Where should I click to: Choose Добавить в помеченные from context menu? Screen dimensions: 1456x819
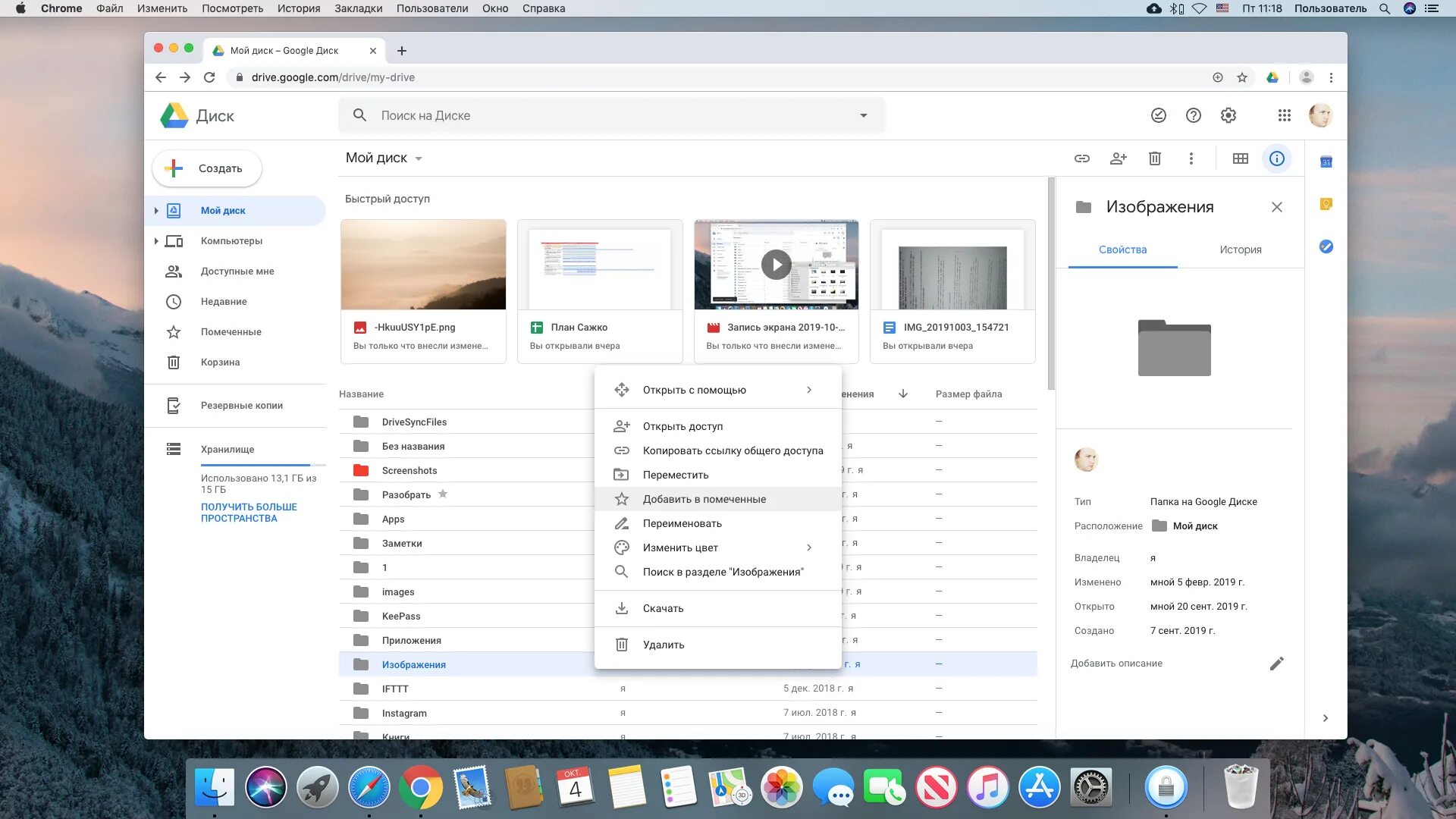[x=704, y=499]
